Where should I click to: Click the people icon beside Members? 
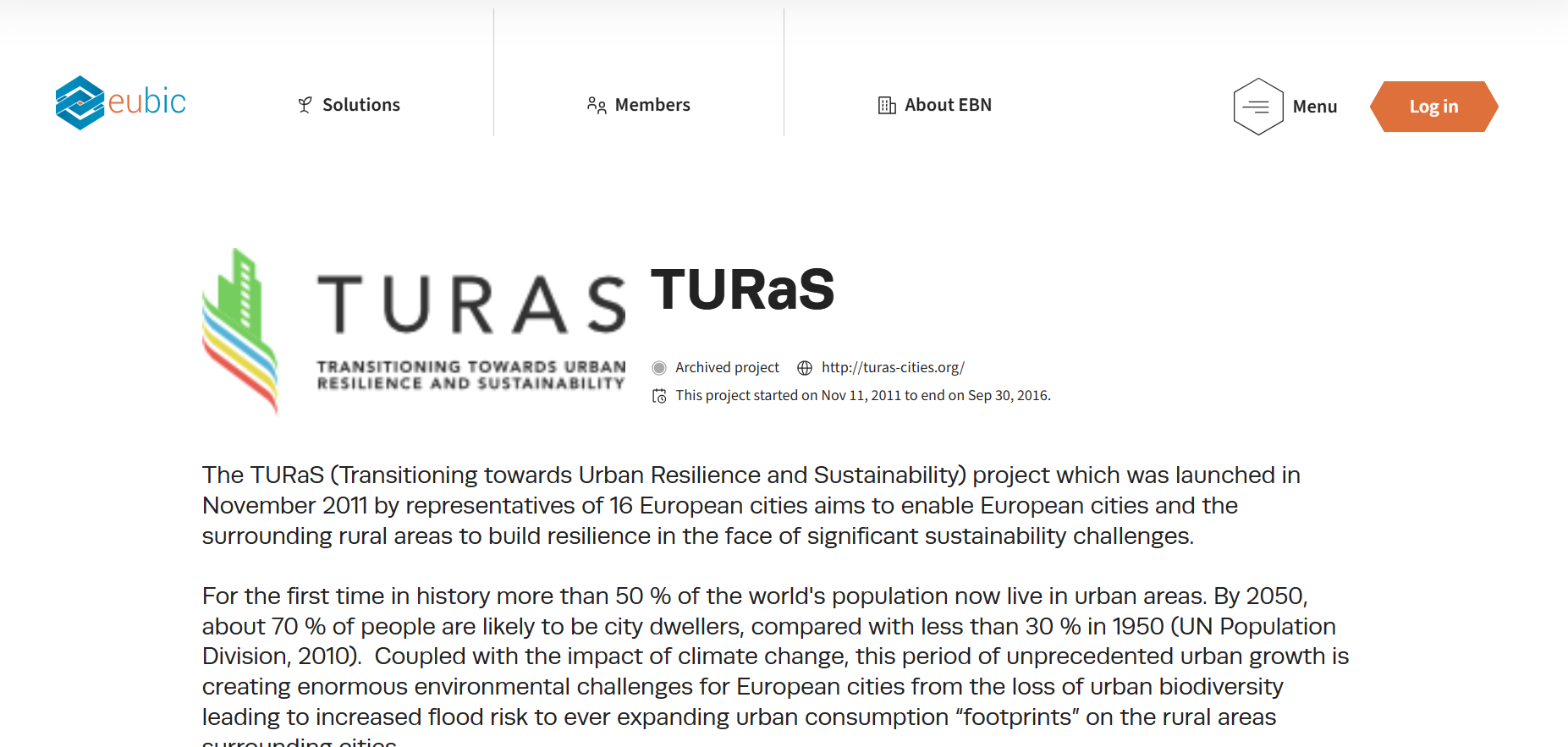coord(597,105)
